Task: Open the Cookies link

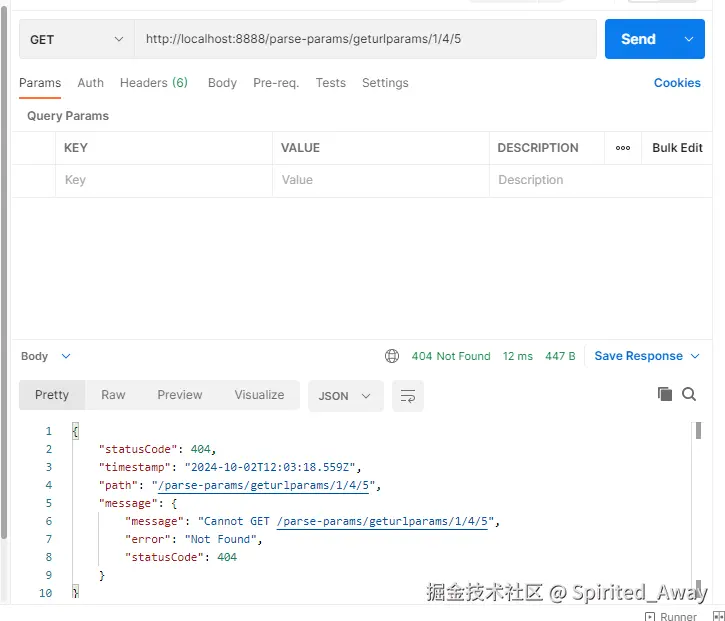Action: [x=677, y=83]
